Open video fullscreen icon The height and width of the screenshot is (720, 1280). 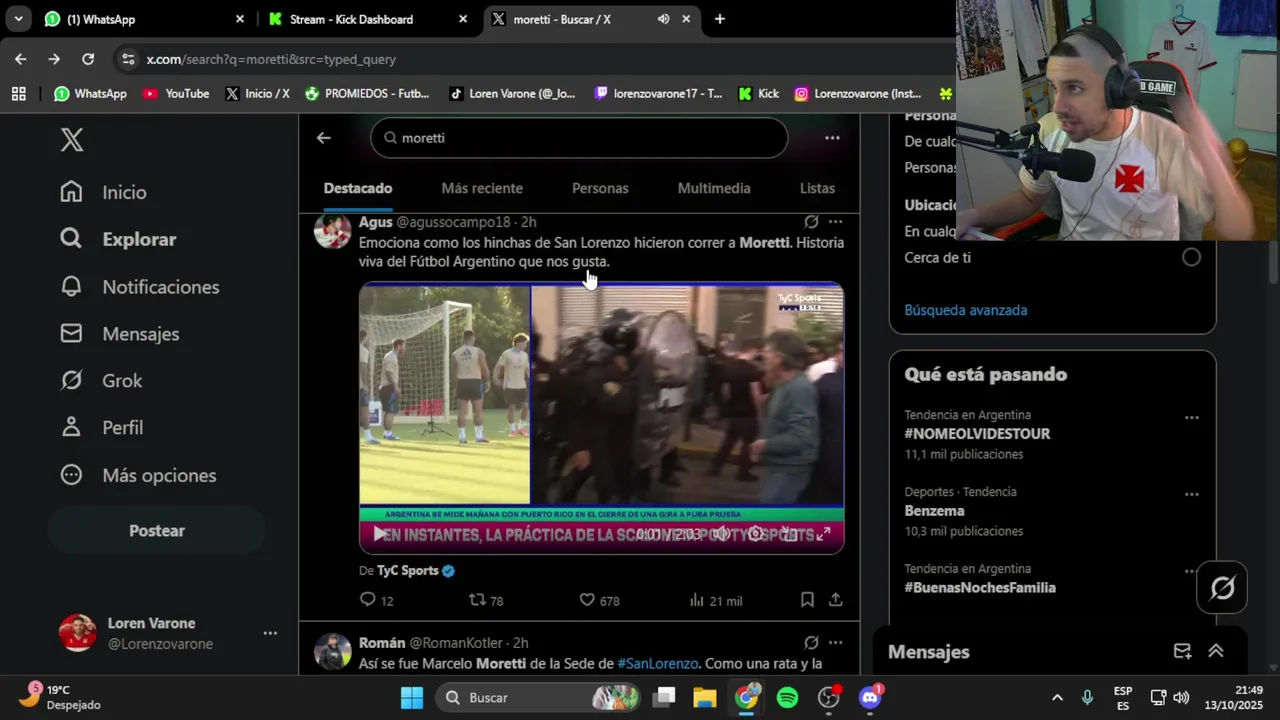823,534
